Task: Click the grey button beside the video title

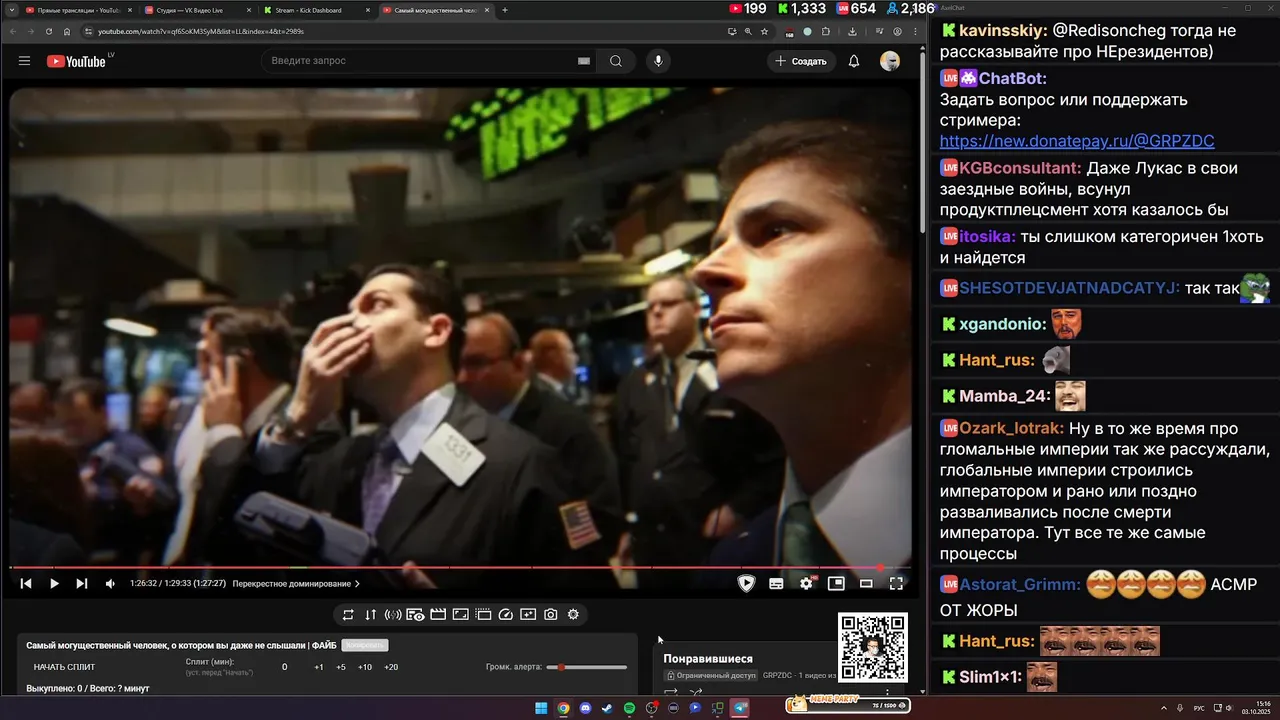Action: coord(365,645)
